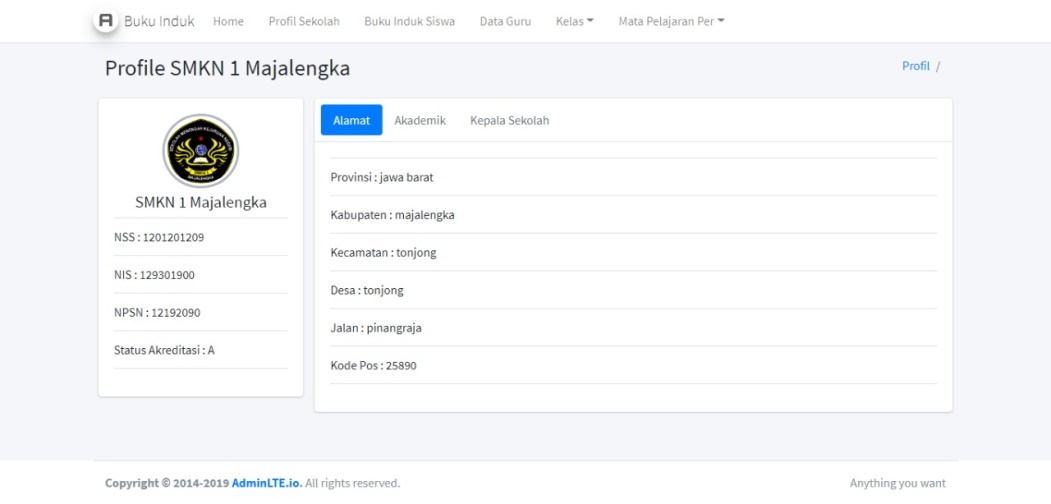Click the Kabupaten : majalengka row
Image resolution: width=1051 pixels, height=504 pixels.
point(633,214)
